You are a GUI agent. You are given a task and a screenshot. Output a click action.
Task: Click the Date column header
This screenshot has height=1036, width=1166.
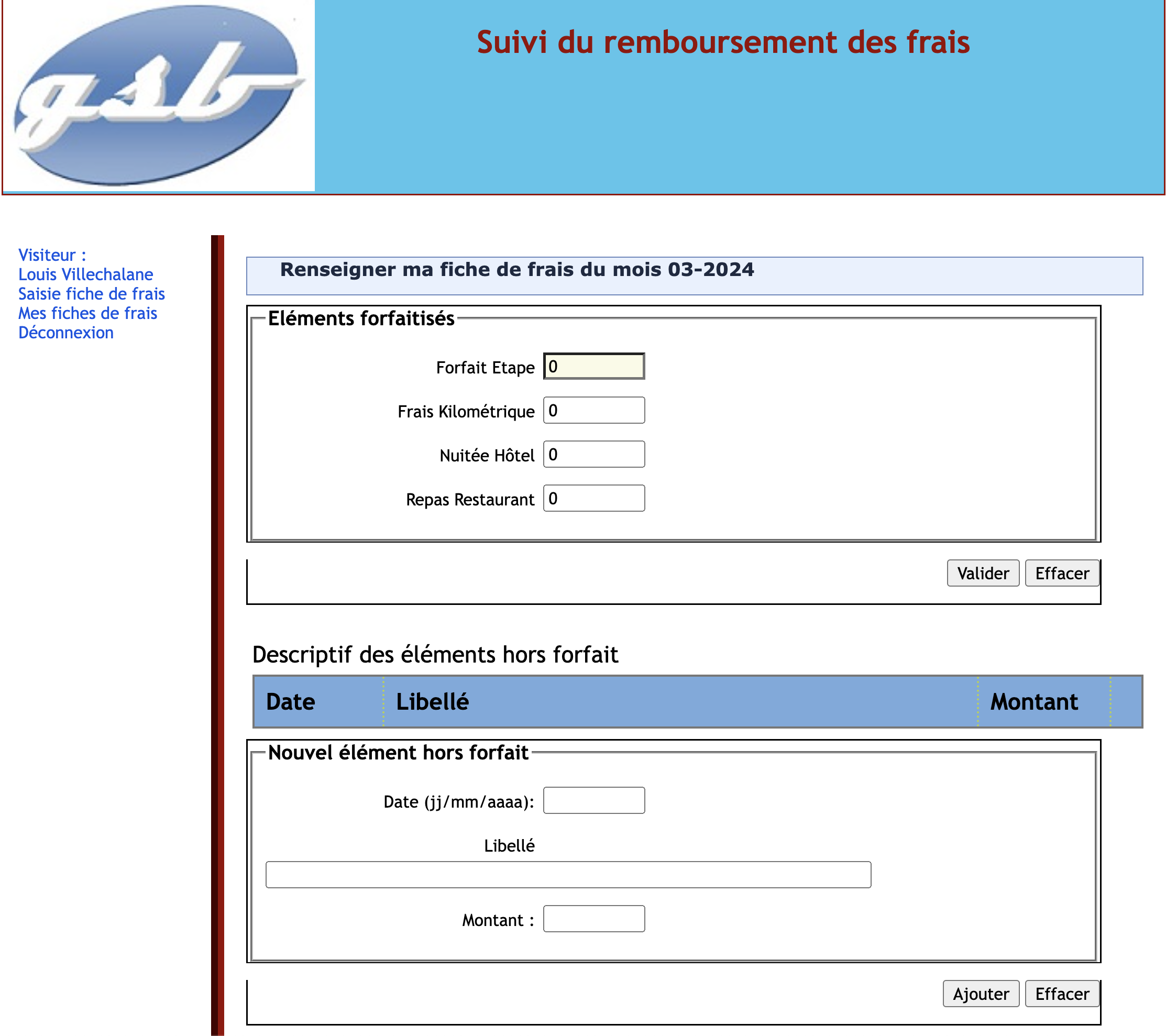click(290, 702)
